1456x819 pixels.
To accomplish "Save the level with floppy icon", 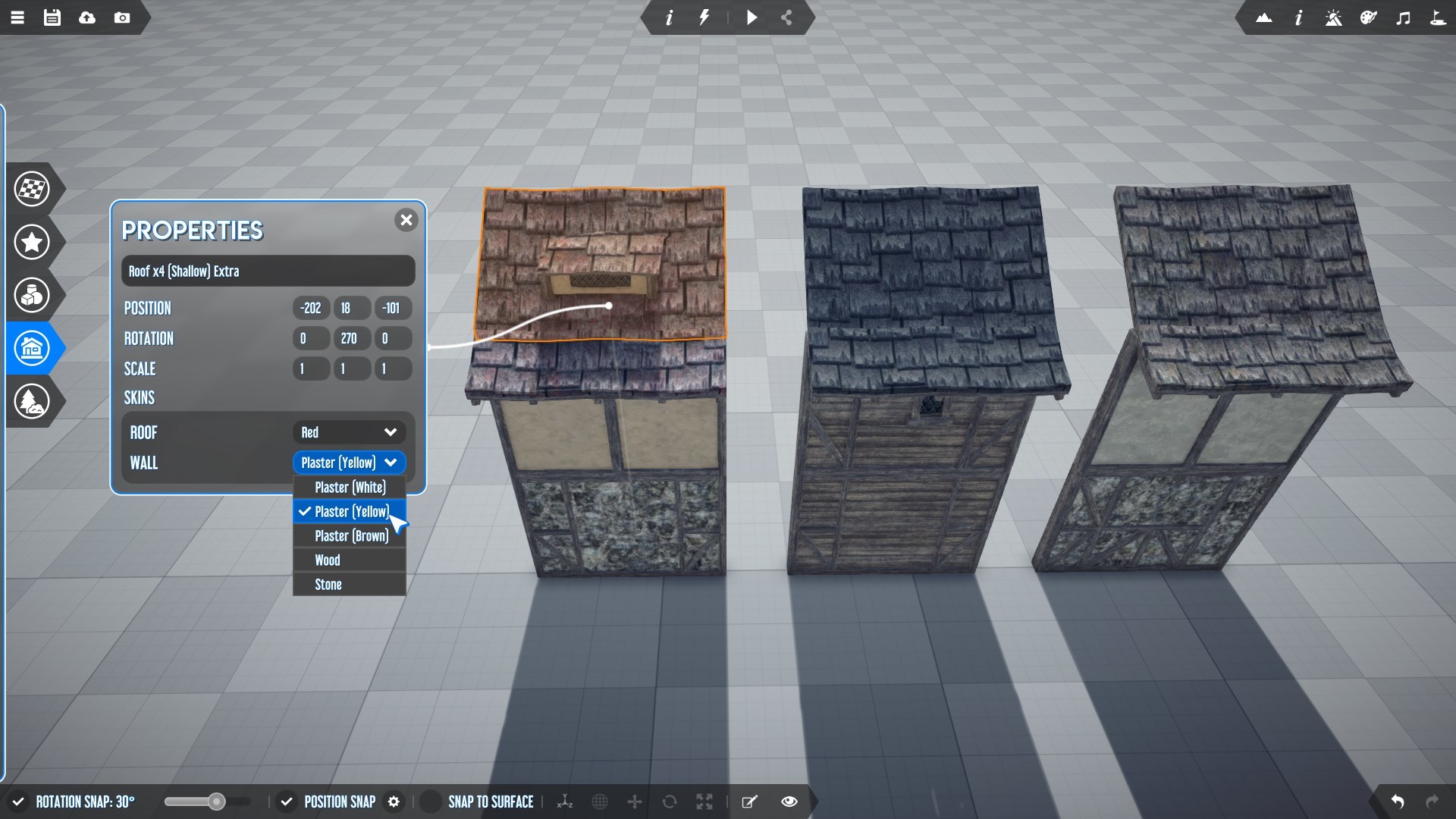I will pos(52,17).
